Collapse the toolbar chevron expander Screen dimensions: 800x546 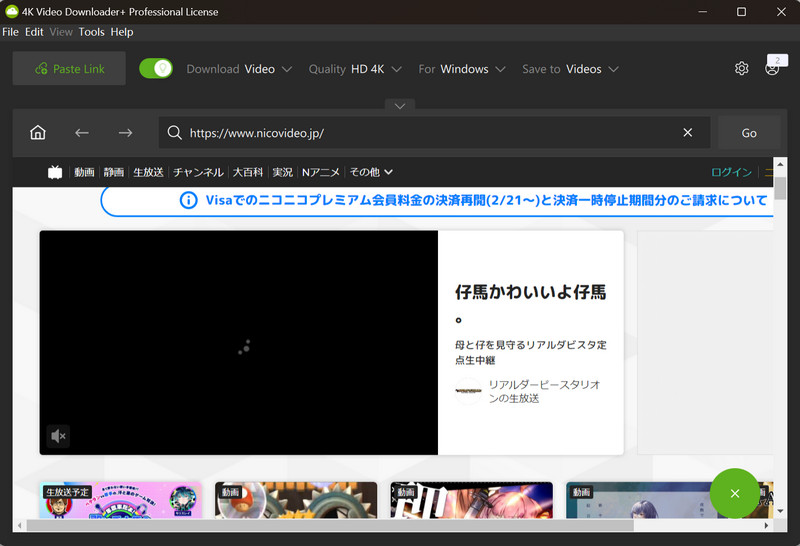pyautogui.click(x=400, y=106)
